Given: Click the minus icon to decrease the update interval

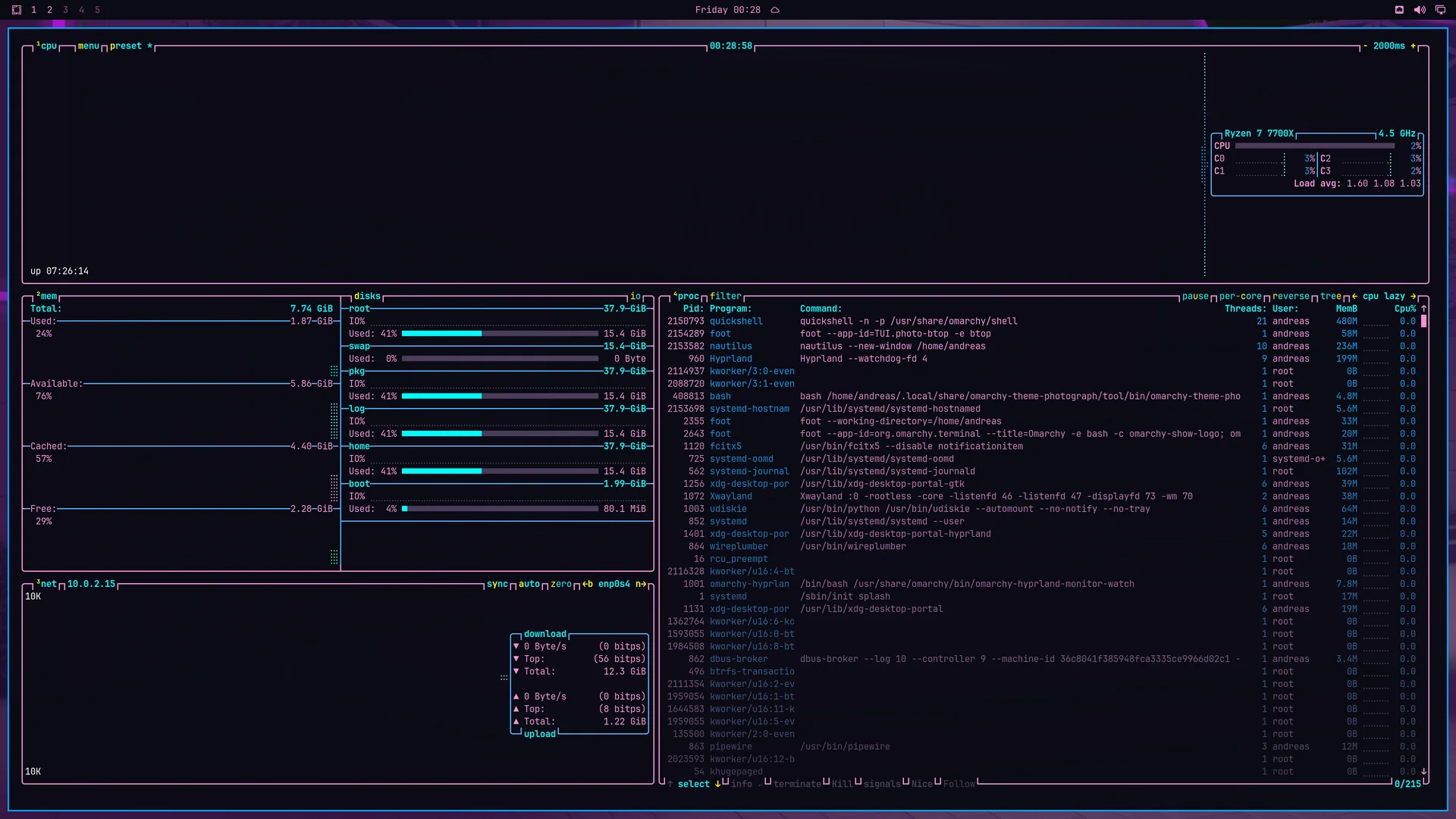Looking at the screenshot, I should (1365, 46).
